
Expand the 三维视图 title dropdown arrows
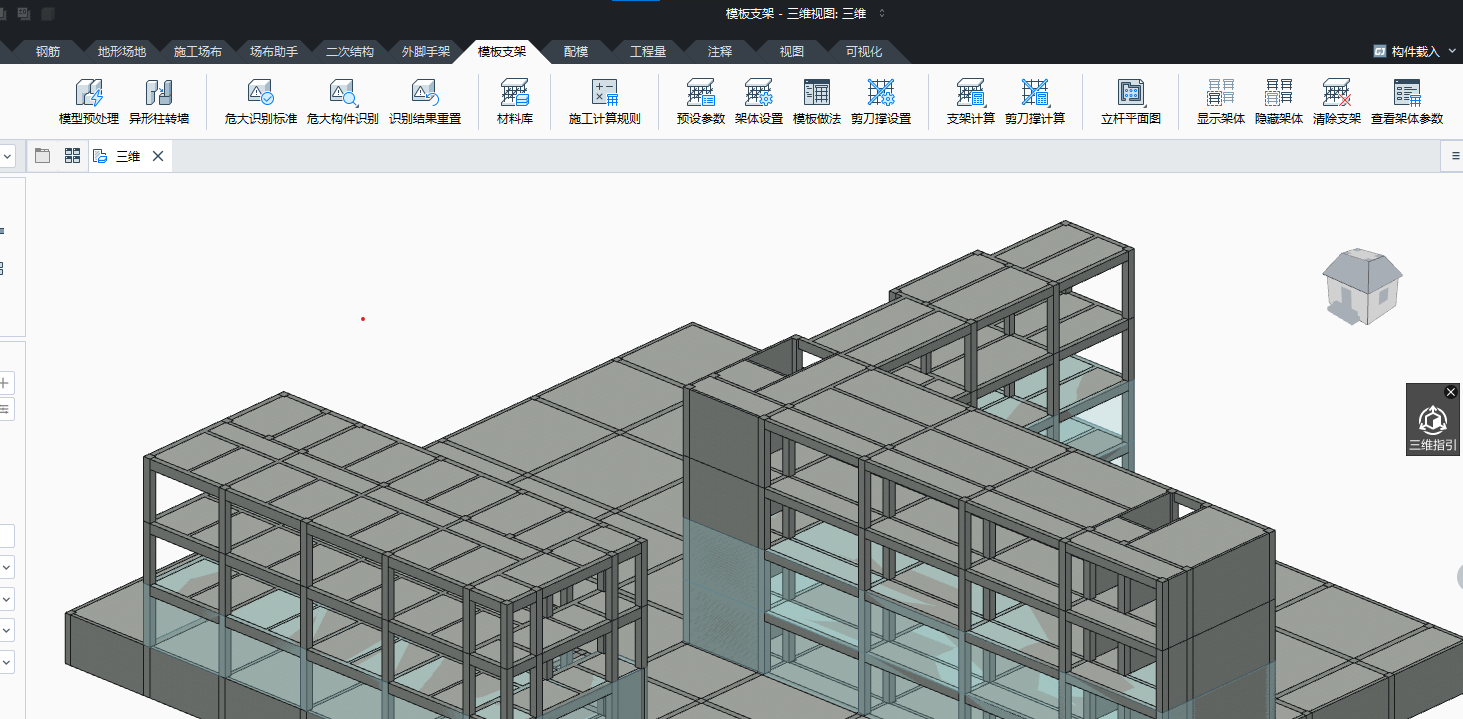coord(881,13)
